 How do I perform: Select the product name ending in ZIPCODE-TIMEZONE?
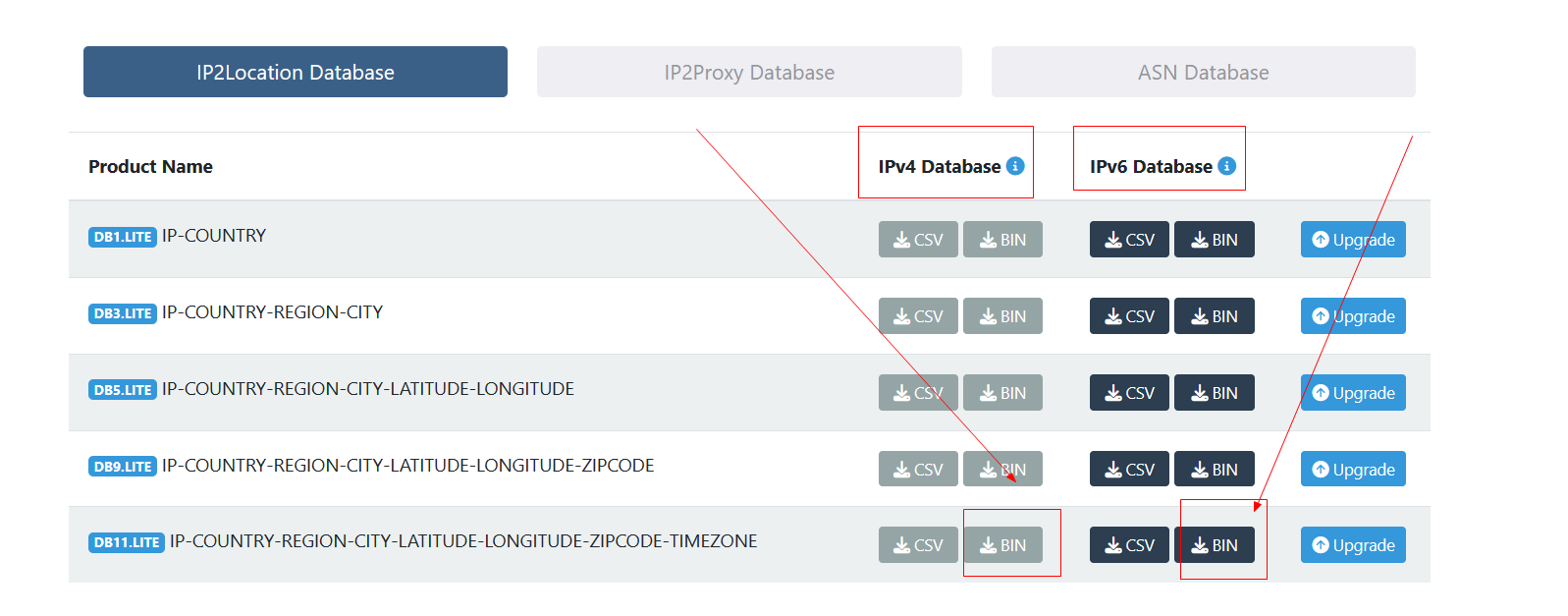(x=463, y=541)
